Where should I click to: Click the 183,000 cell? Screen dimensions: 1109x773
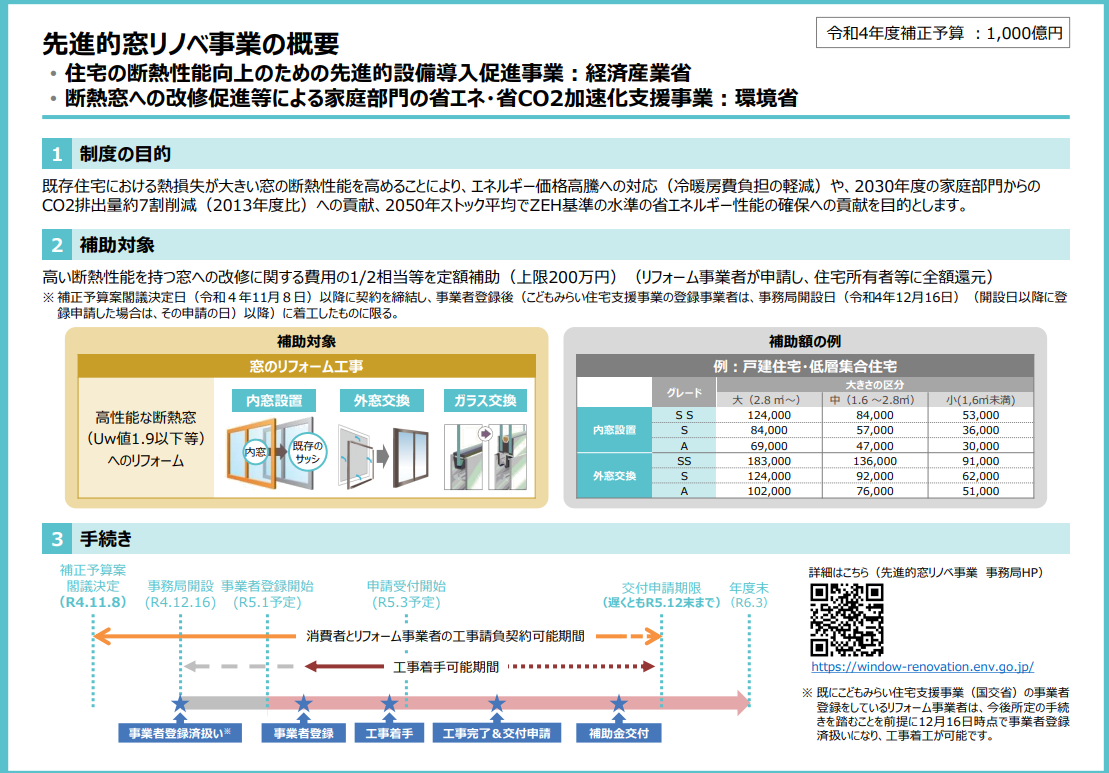click(769, 461)
